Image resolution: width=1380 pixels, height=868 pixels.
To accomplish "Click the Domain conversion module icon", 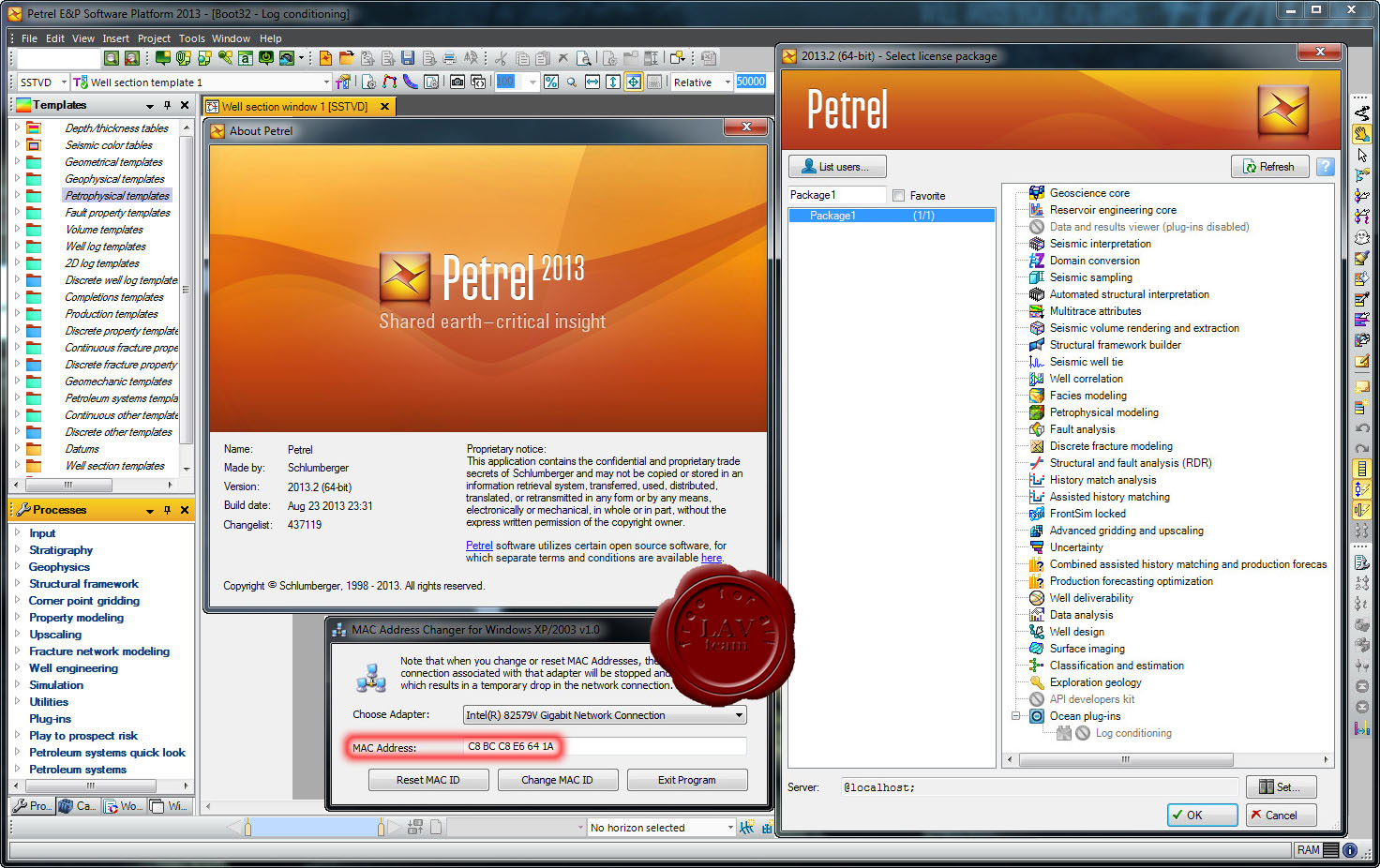I will (1037, 261).
